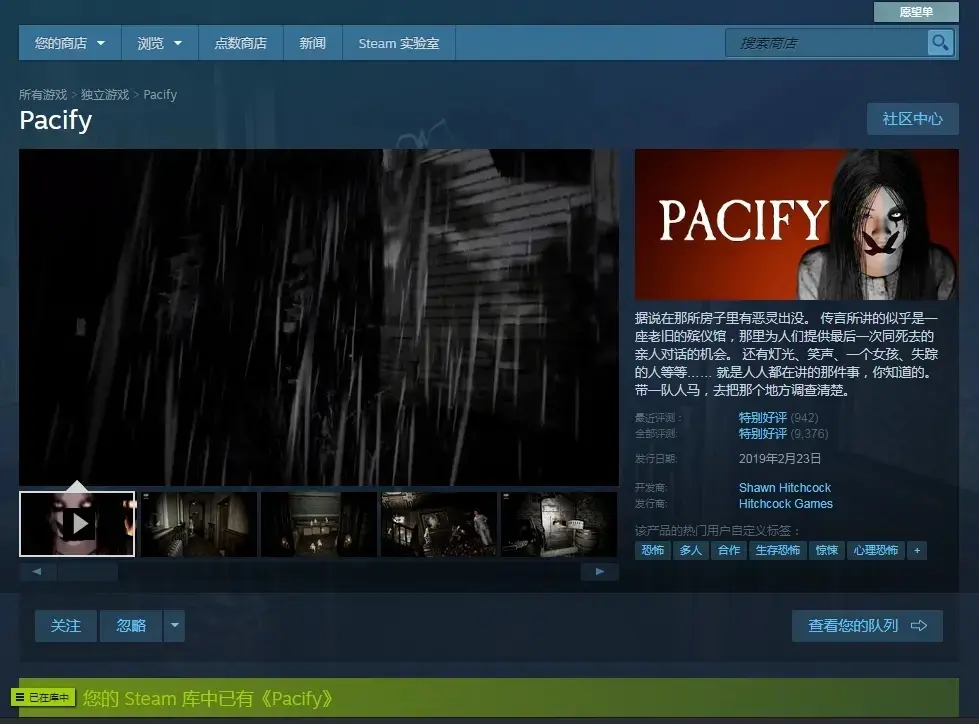Click the 愿望单 wishlist button
Screen dimensions: 979x724
(x=916, y=12)
